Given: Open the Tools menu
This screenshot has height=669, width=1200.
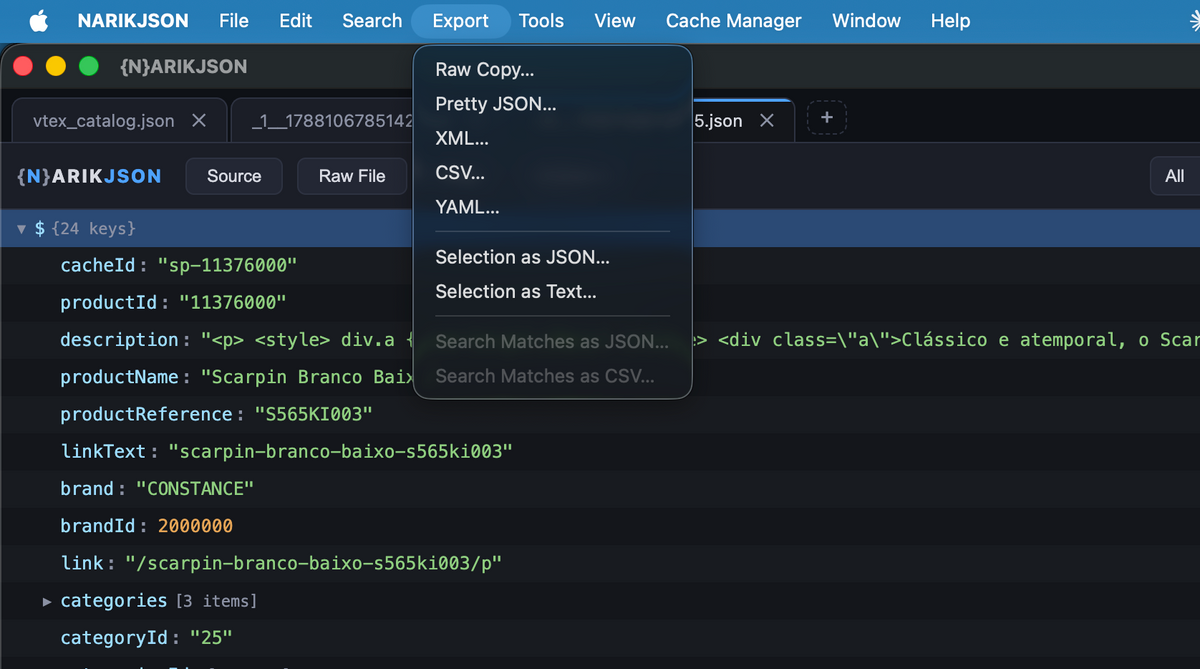Looking at the screenshot, I should tap(541, 20).
